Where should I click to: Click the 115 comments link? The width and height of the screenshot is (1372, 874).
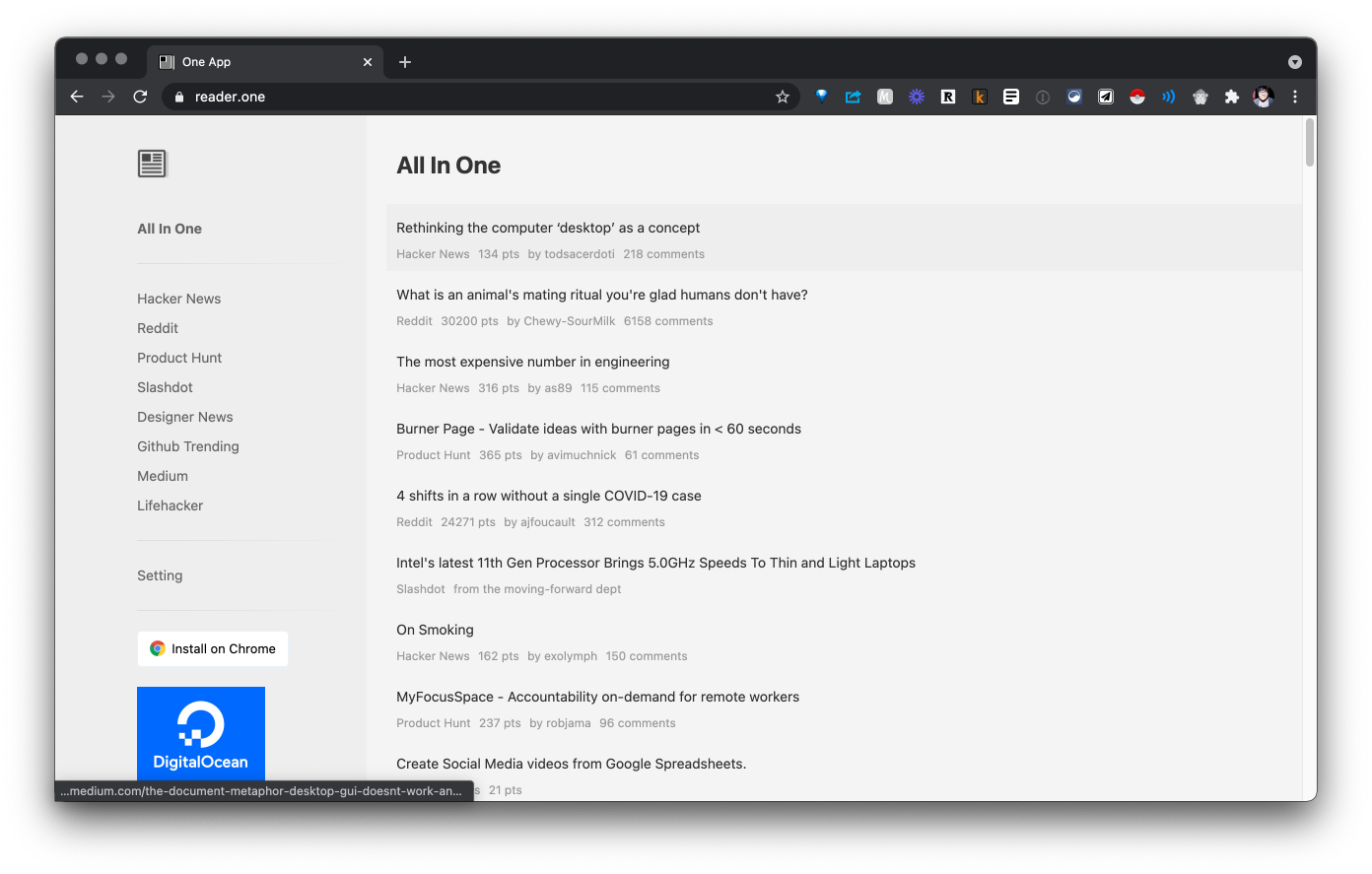click(x=620, y=388)
